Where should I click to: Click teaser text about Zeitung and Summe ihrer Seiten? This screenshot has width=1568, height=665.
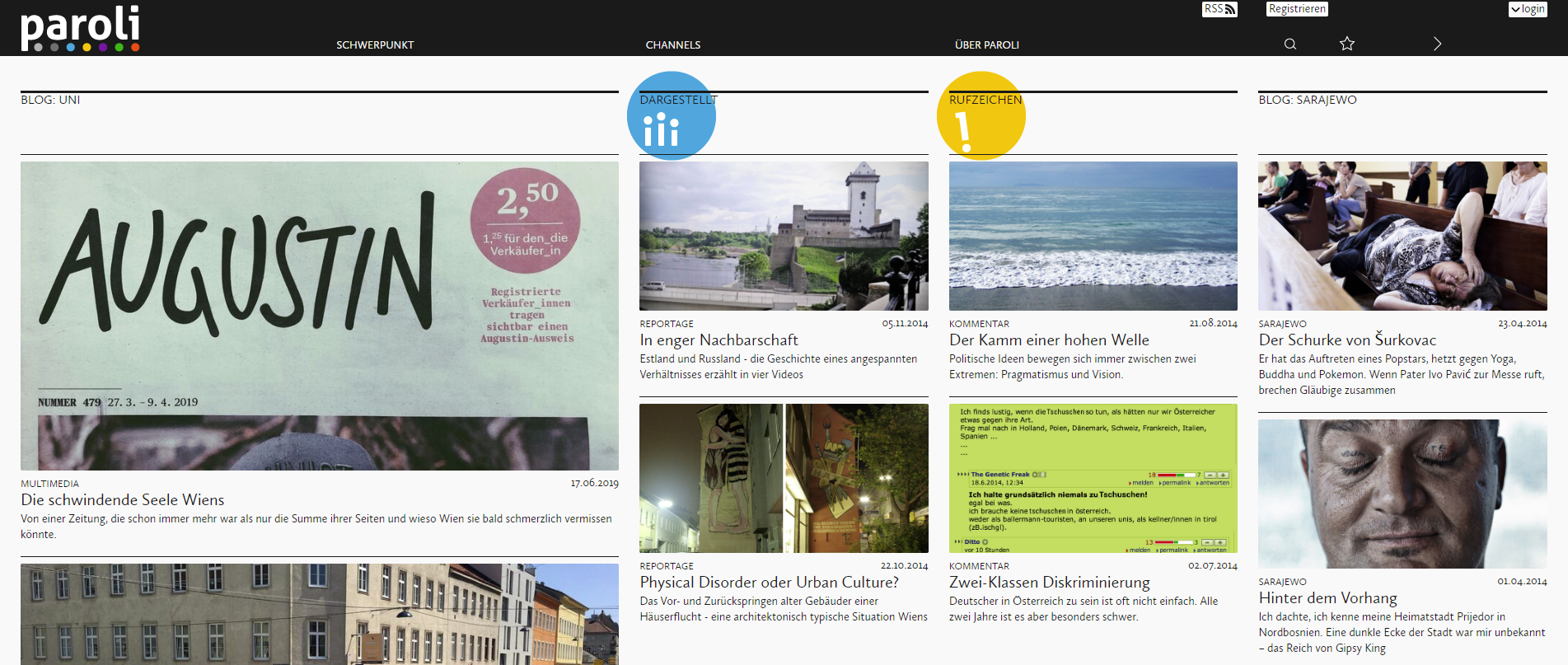click(316, 527)
